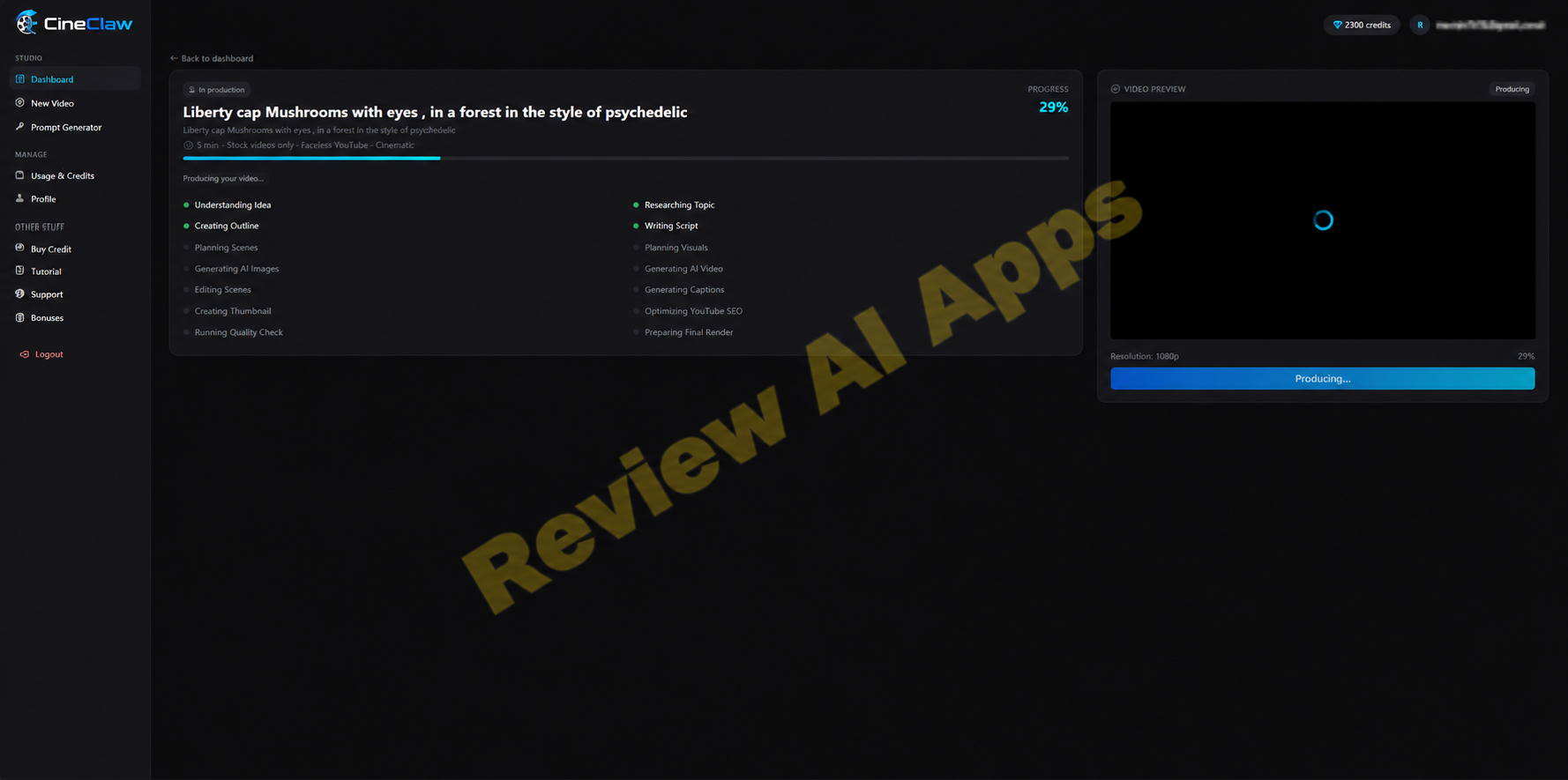
Task: Click the Logout icon
Action: pos(25,354)
